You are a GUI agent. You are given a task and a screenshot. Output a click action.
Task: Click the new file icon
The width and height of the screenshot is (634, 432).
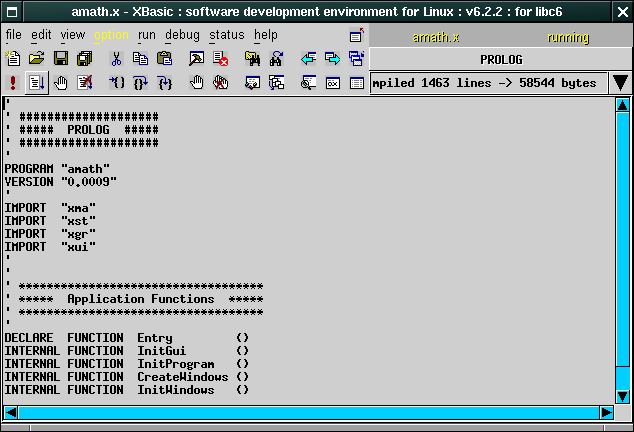pyautogui.click(x=13, y=59)
